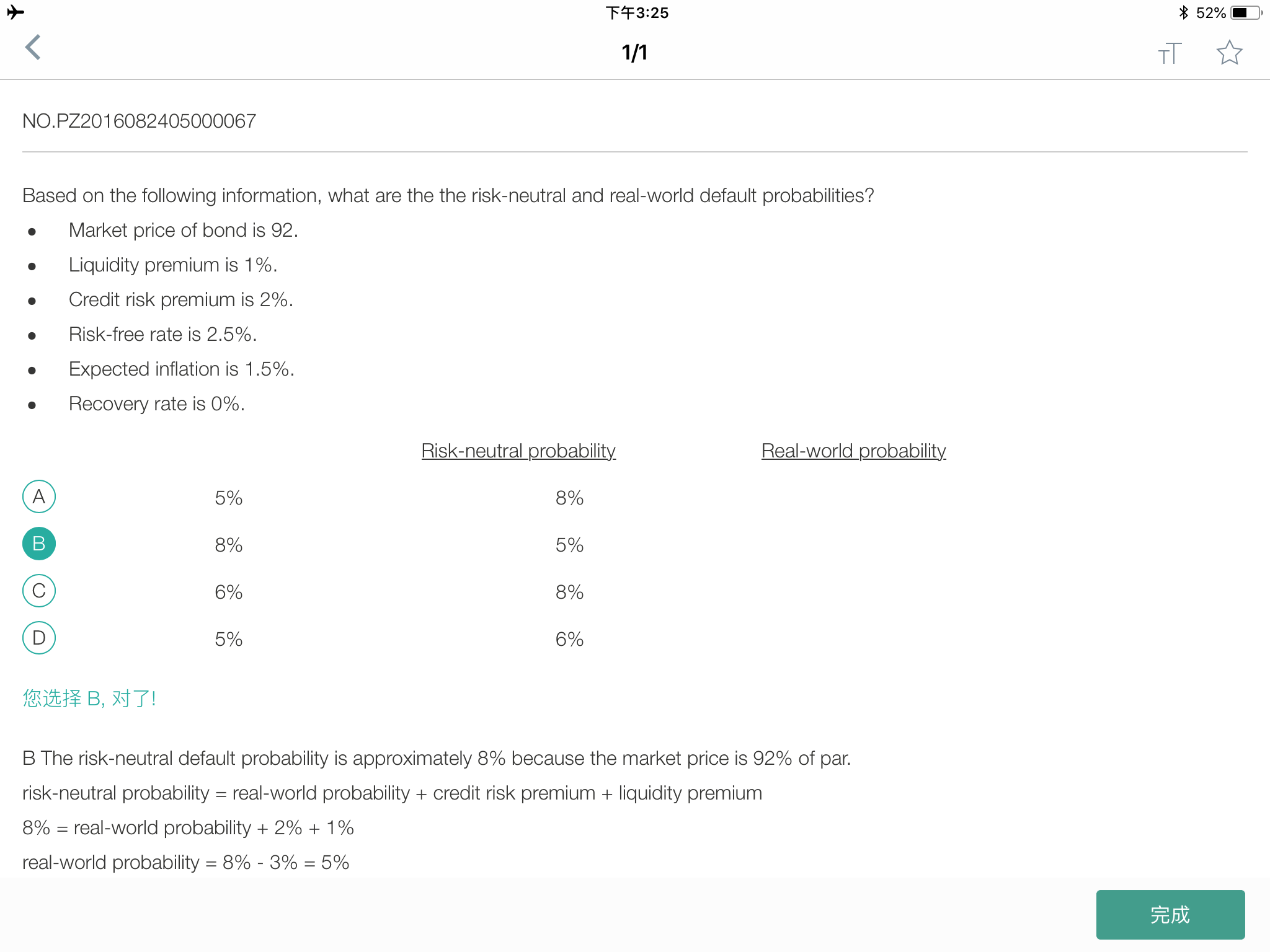Tap the 您选择 B, 对了! result text

pyautogui.click(x=89, y=699)
